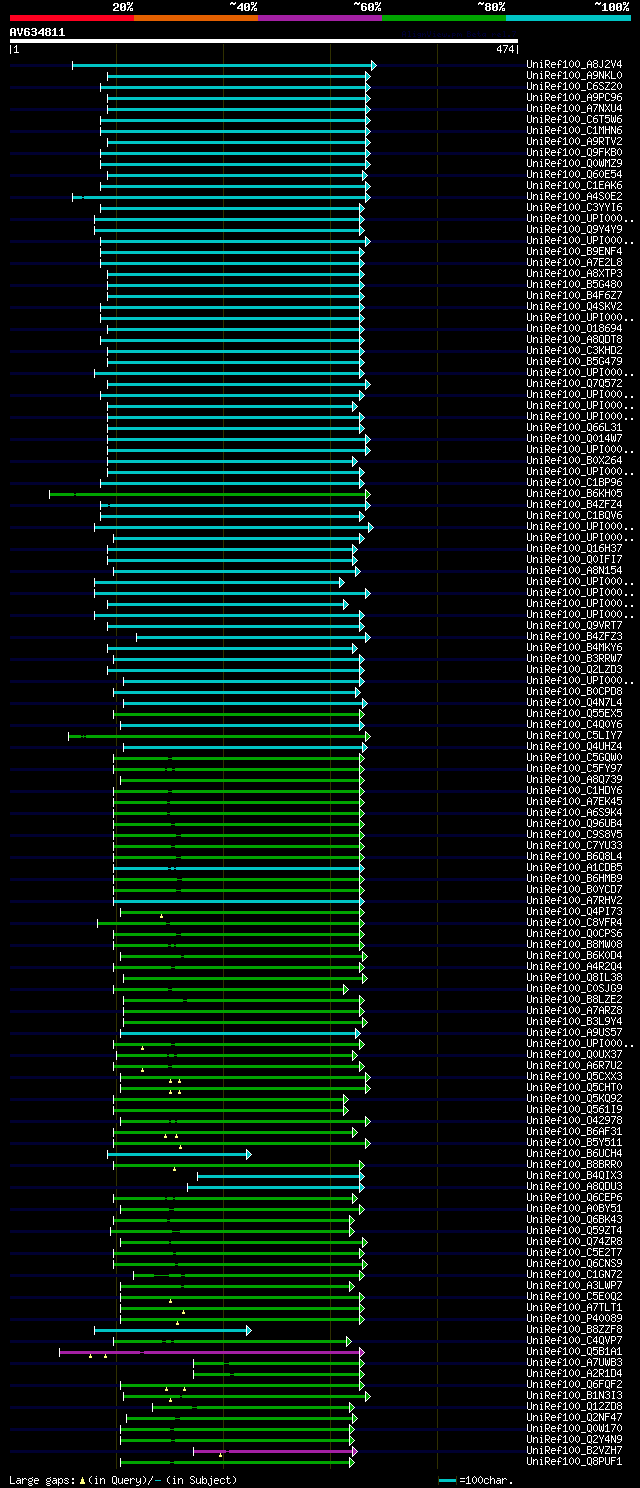The image size is (640, 1488).
Task: Select the UniRef100_Q96UB4 label
Action: click(574, 824)
